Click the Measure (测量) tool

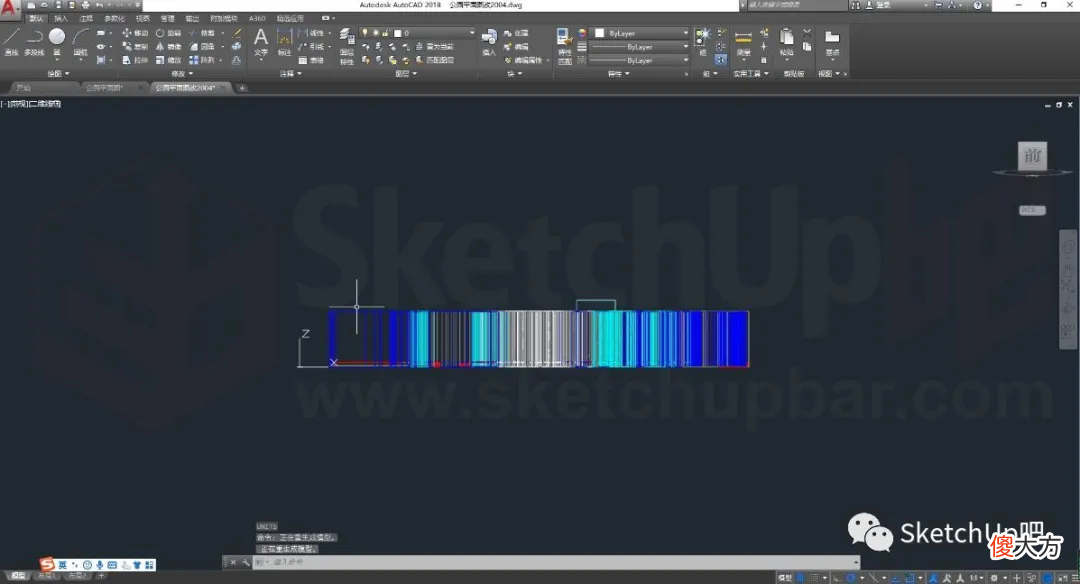(743, 41)
